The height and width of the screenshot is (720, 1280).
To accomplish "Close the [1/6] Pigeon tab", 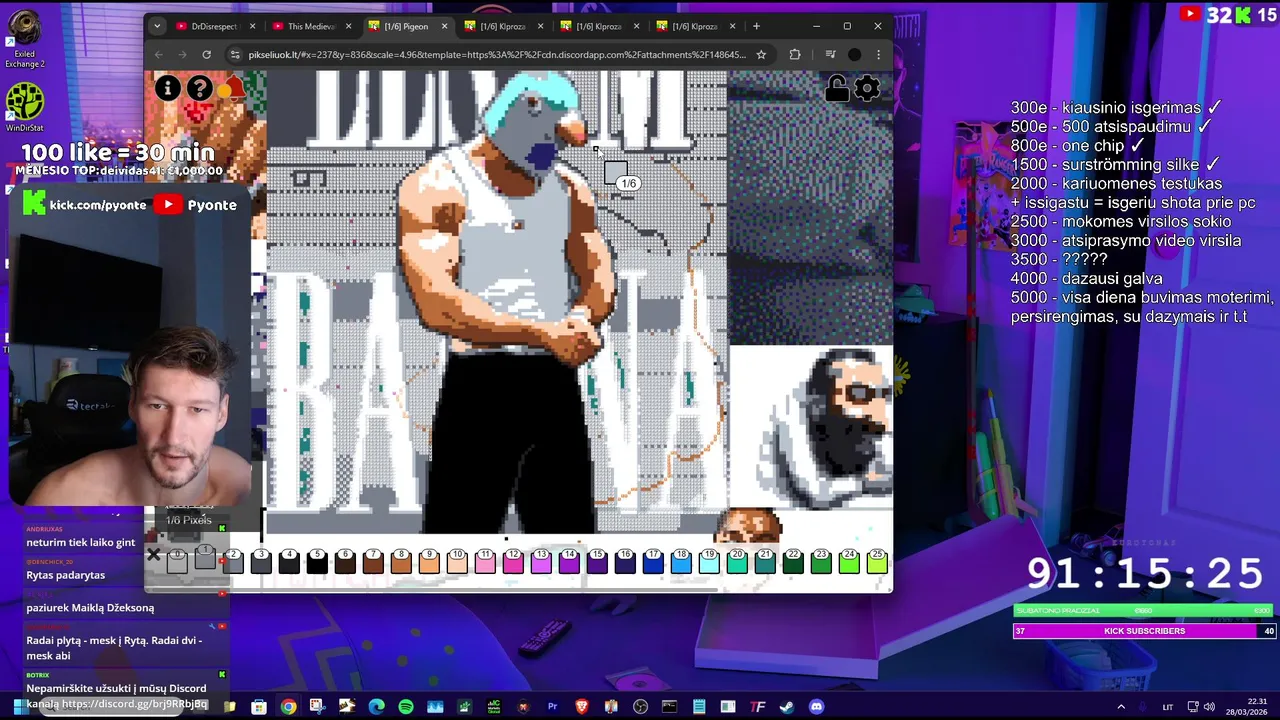I will coord(444,26).
